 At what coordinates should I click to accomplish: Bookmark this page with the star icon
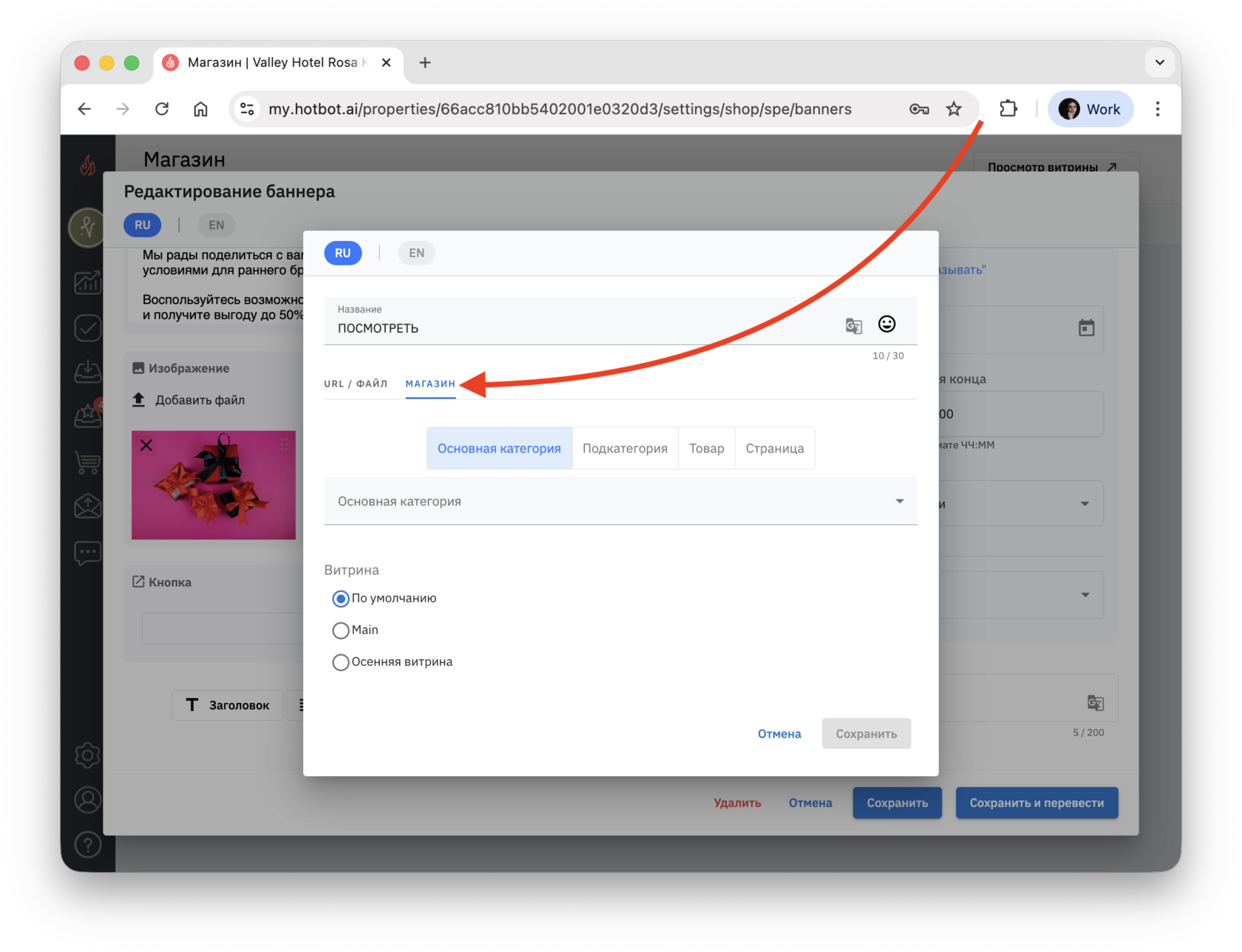click(x=954, y=109)
